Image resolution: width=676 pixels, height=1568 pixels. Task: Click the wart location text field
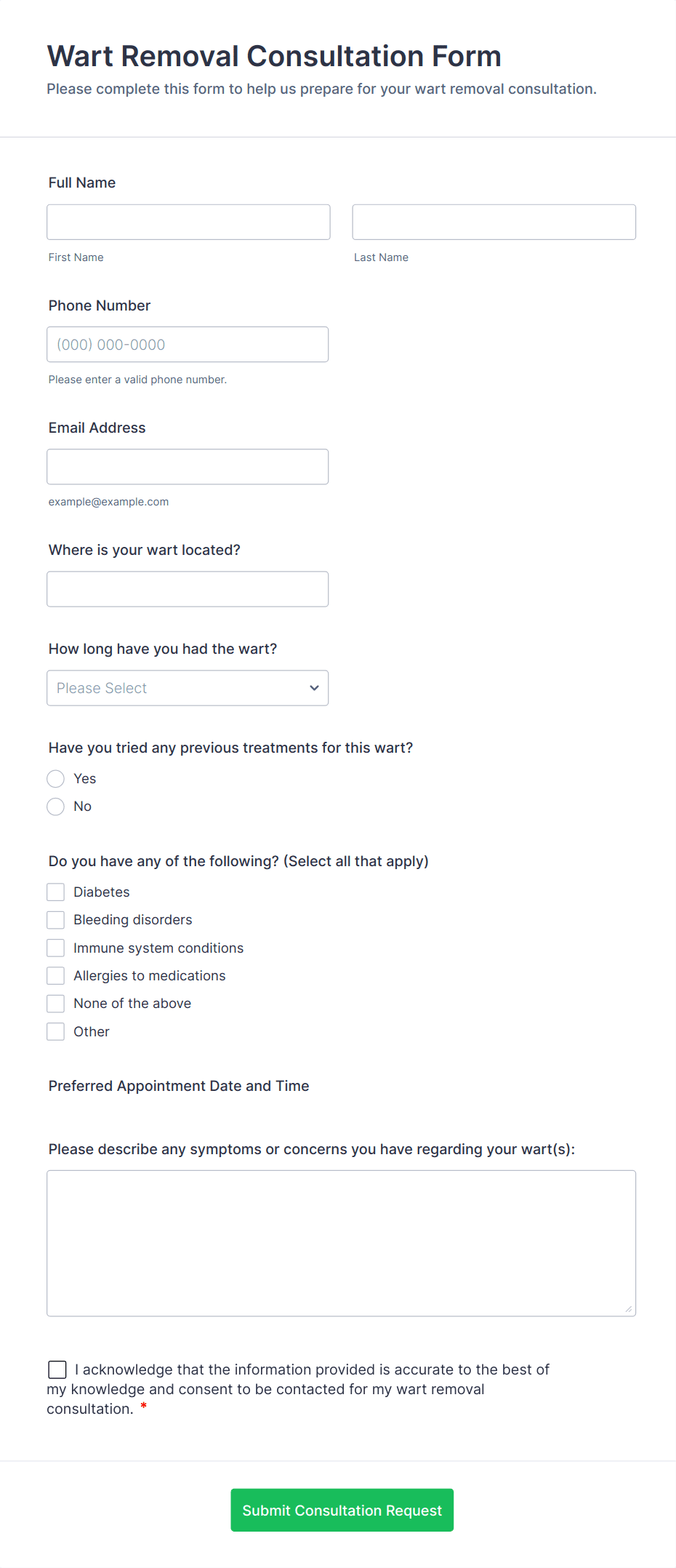click(x=188, y=588)
